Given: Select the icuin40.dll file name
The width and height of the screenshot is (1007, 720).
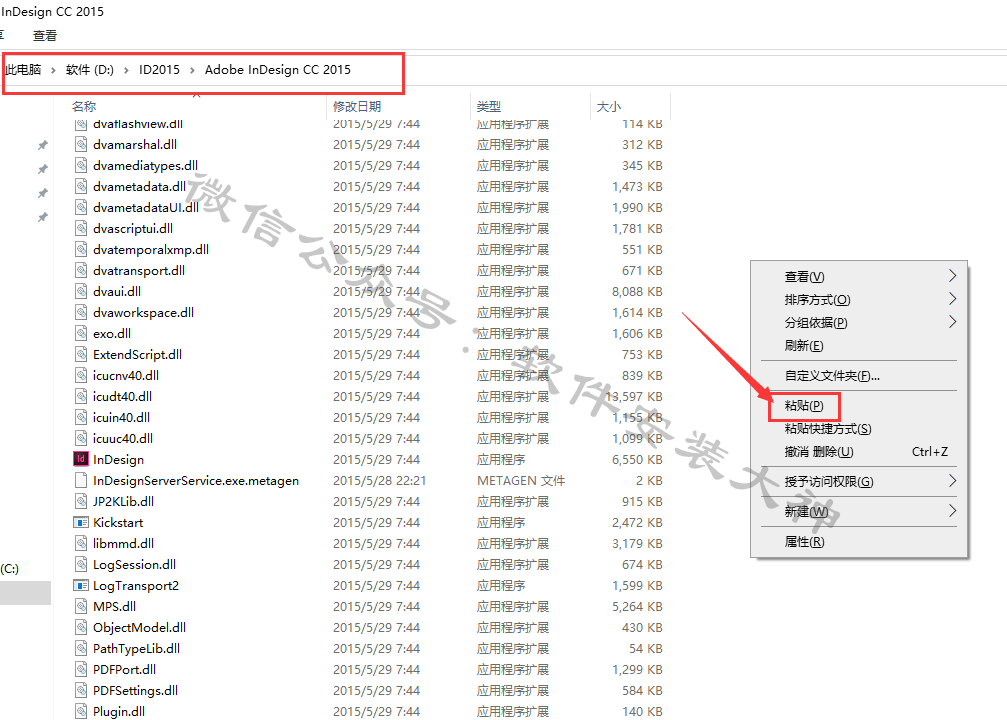Looking at the screenshot, I should pyautogui.click(x=121, y=417).
